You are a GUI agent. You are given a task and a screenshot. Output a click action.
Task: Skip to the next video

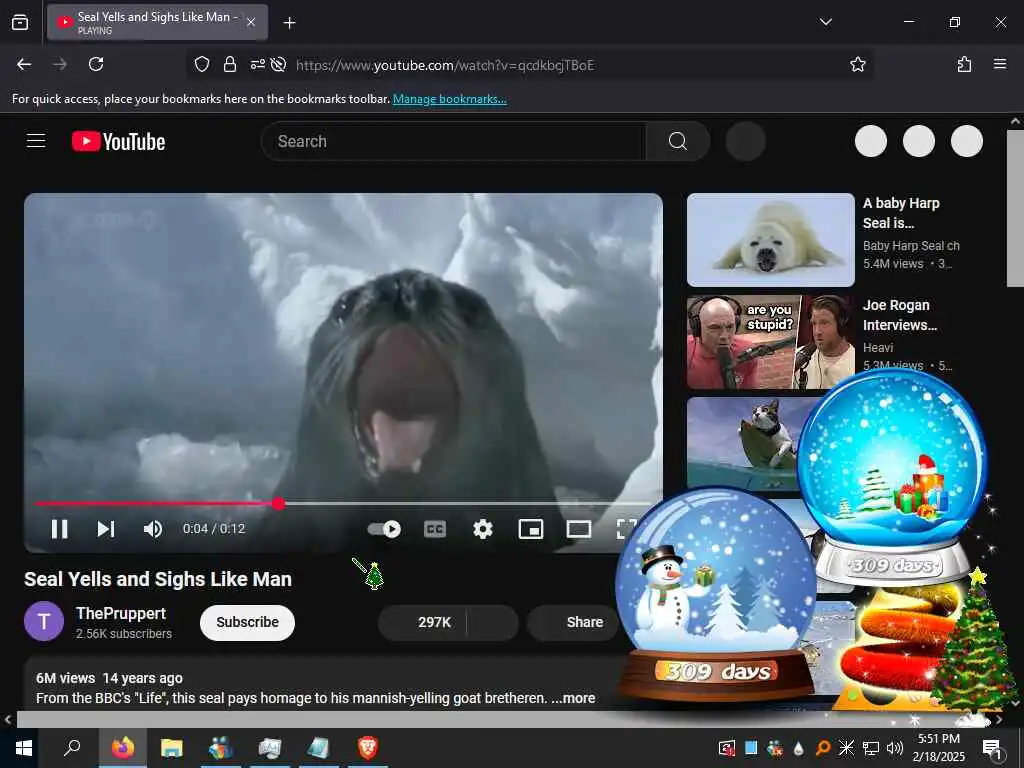[106, 529]
